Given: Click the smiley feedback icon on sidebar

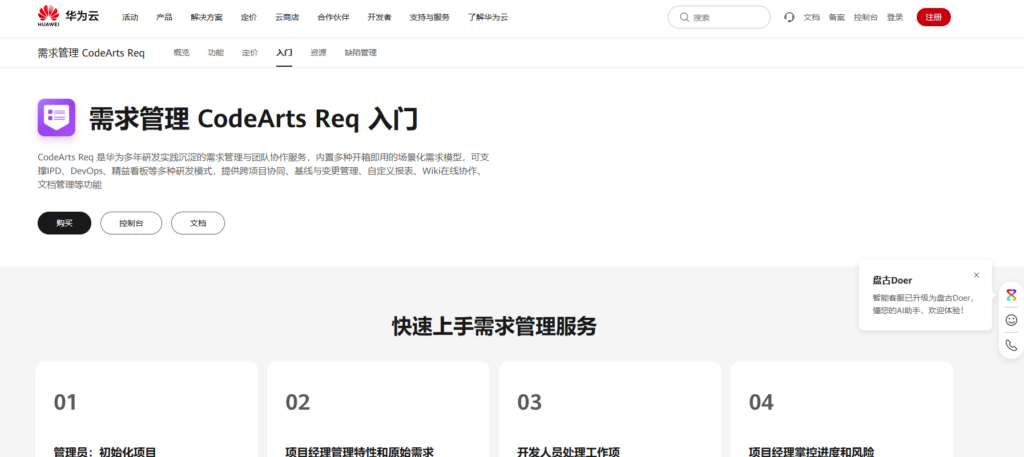Looking at the screenshot, I should pos(1011,320).
